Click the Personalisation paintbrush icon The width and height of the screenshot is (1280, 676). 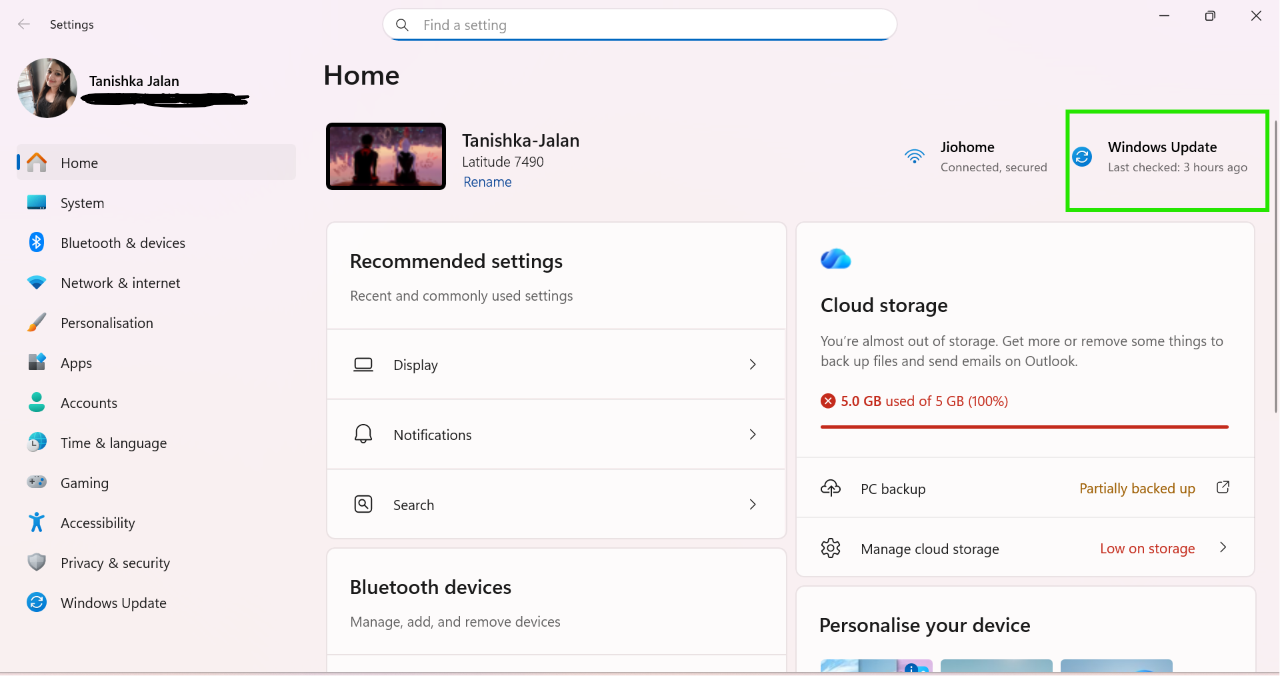[x=37, y=322]
